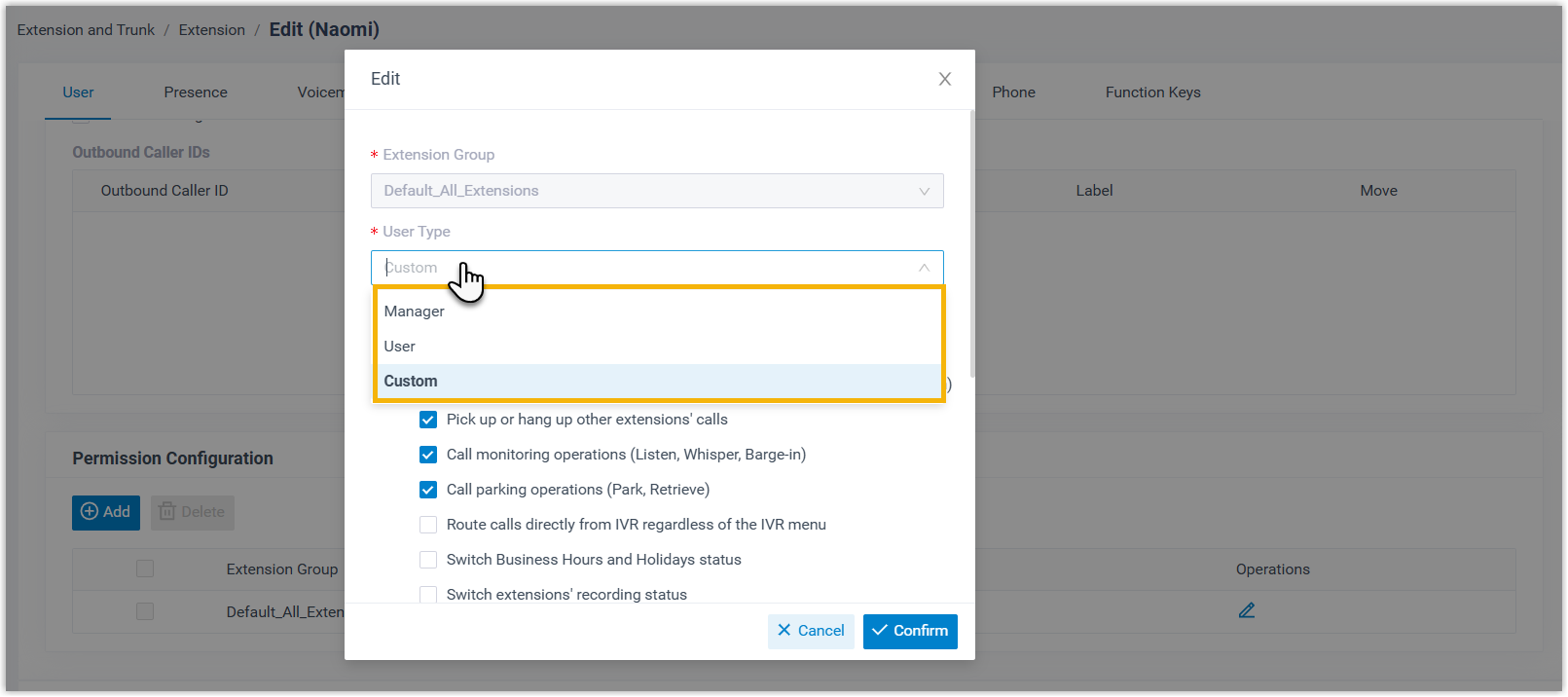This screenshot has height=697, width=1568.
Task: Click the Confirm button
Action: click(910, 631)
